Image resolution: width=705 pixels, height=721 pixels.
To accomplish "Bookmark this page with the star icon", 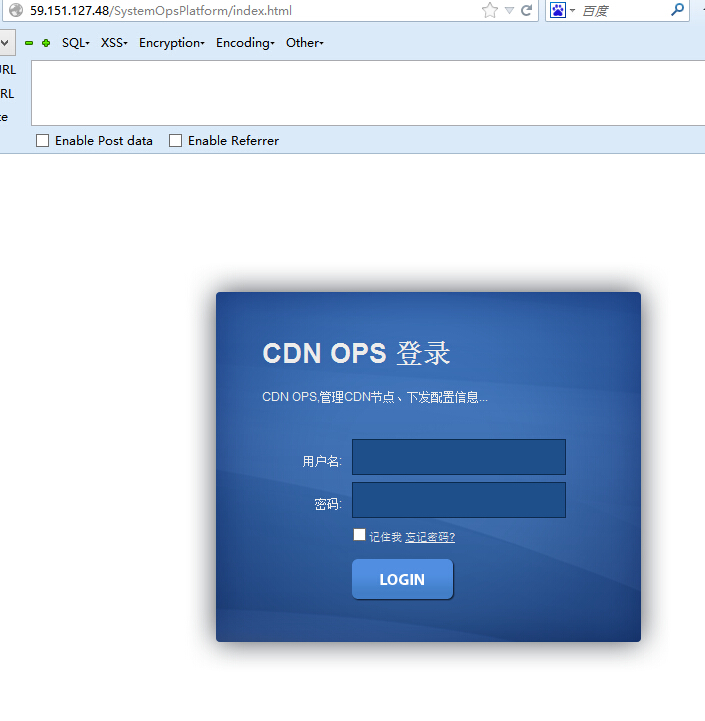I will coord(490,10).
